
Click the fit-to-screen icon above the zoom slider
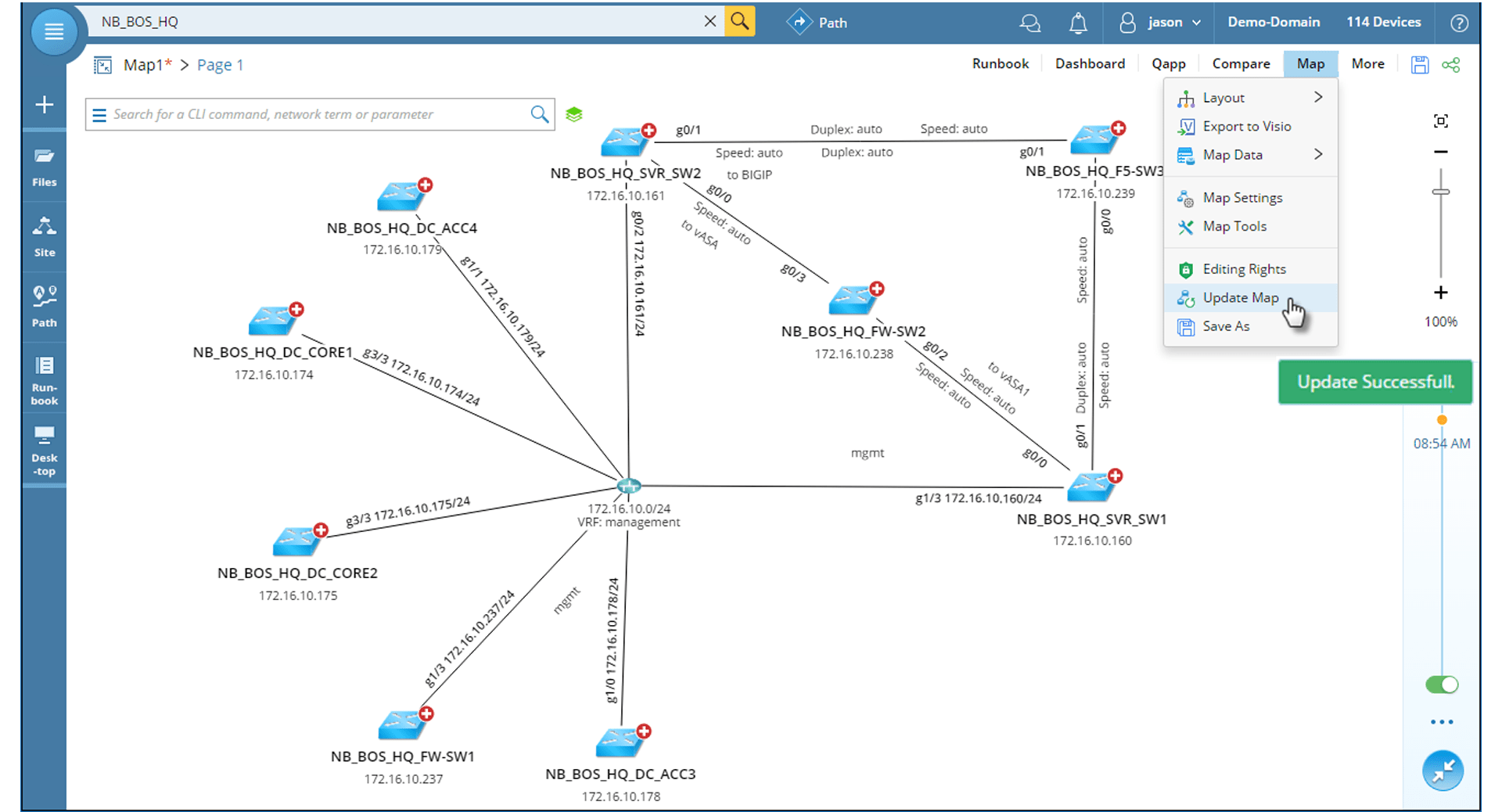[x=1442, y=120]
